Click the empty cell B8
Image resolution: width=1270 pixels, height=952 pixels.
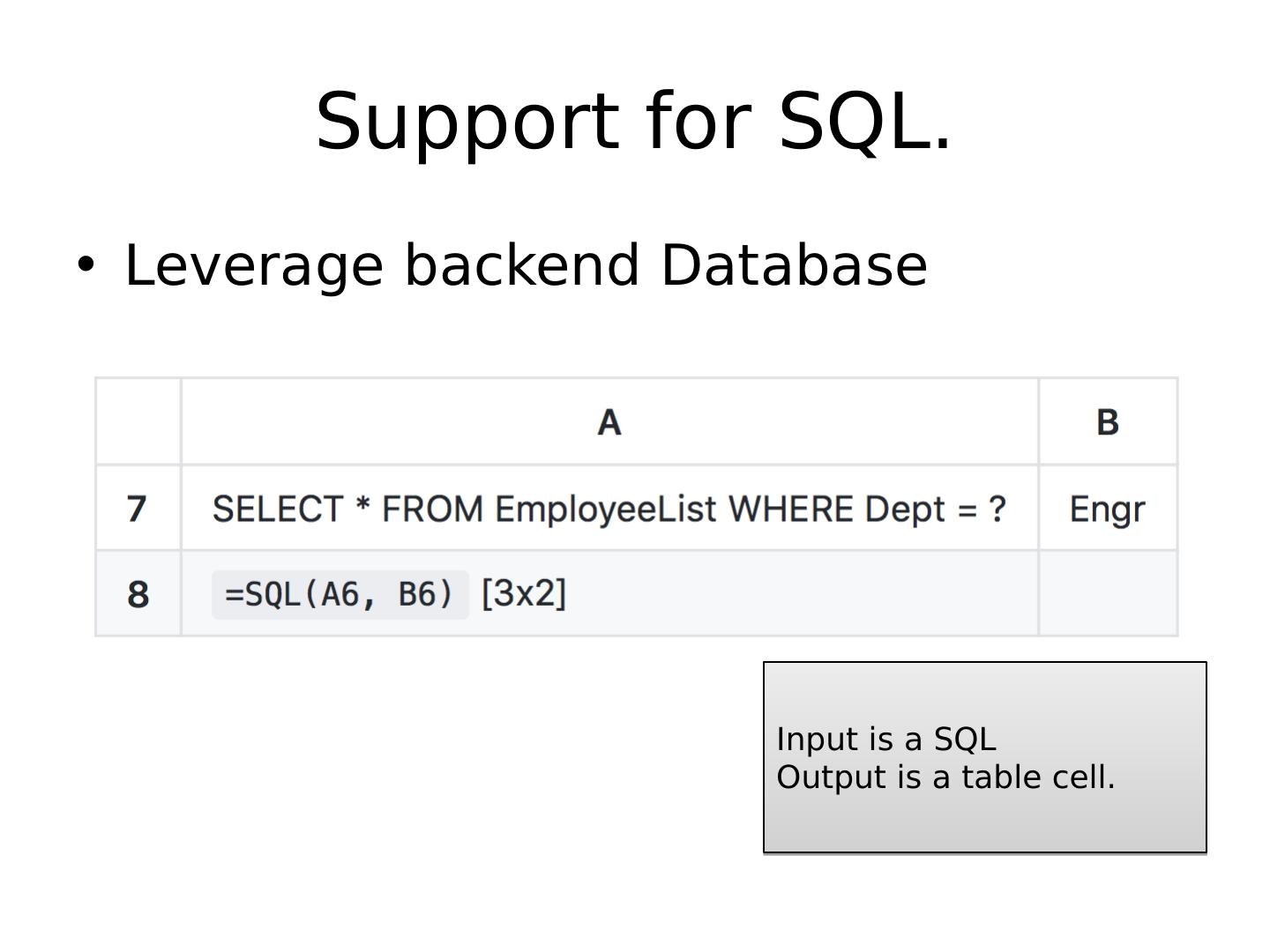tap(1108, 594)
